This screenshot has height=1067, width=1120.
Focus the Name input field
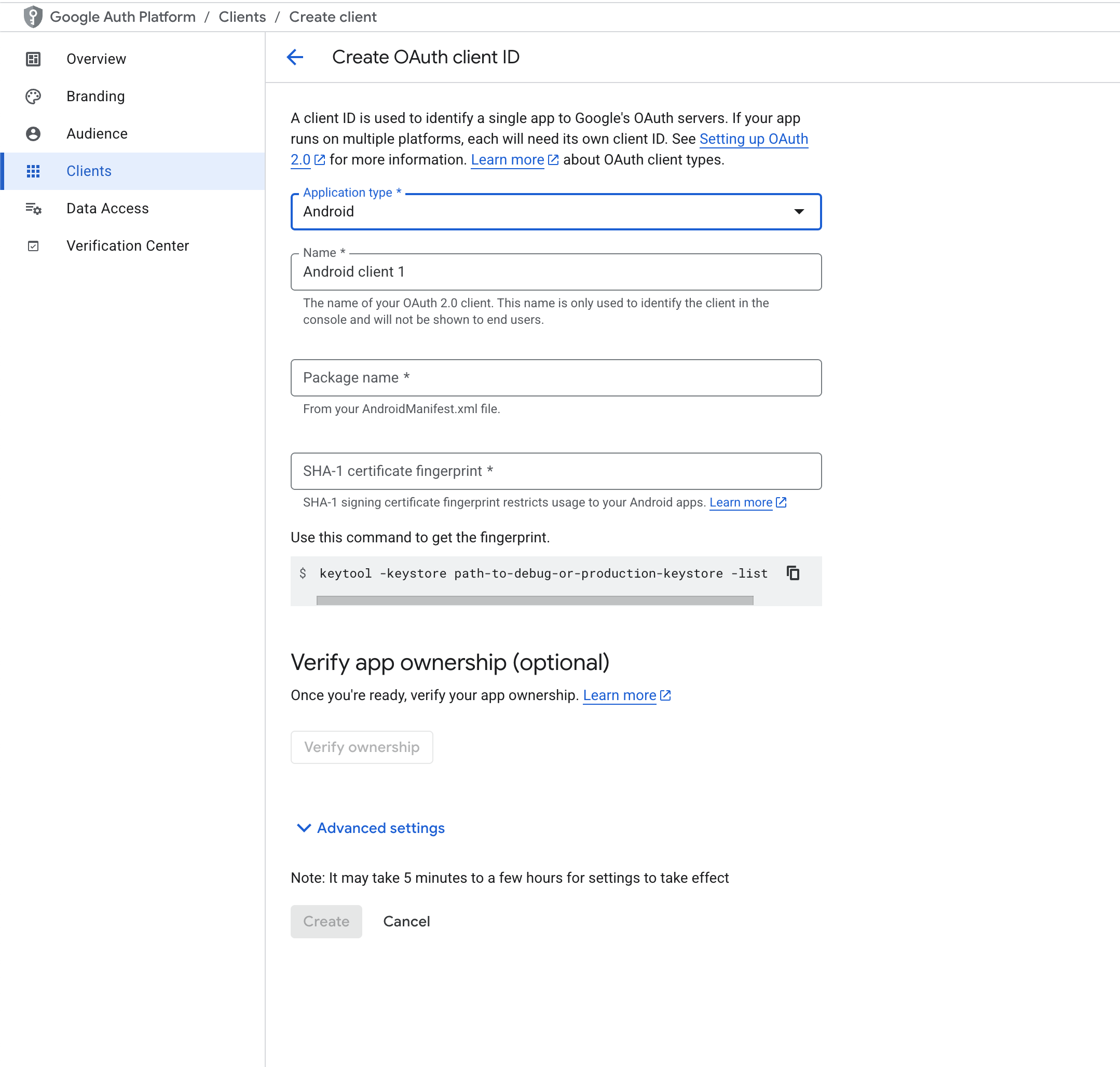556,272
